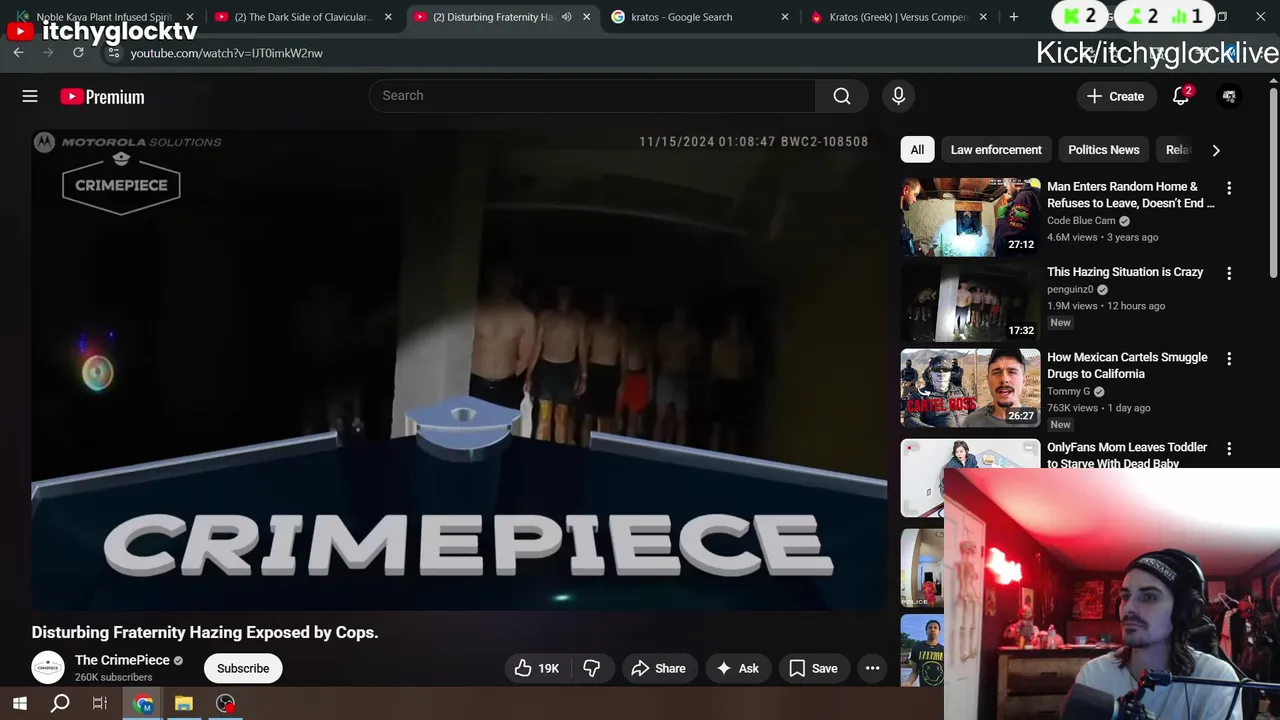
Task: Start voice search with microphone icon
Action: pyautogui.click(x=898, y=96)
